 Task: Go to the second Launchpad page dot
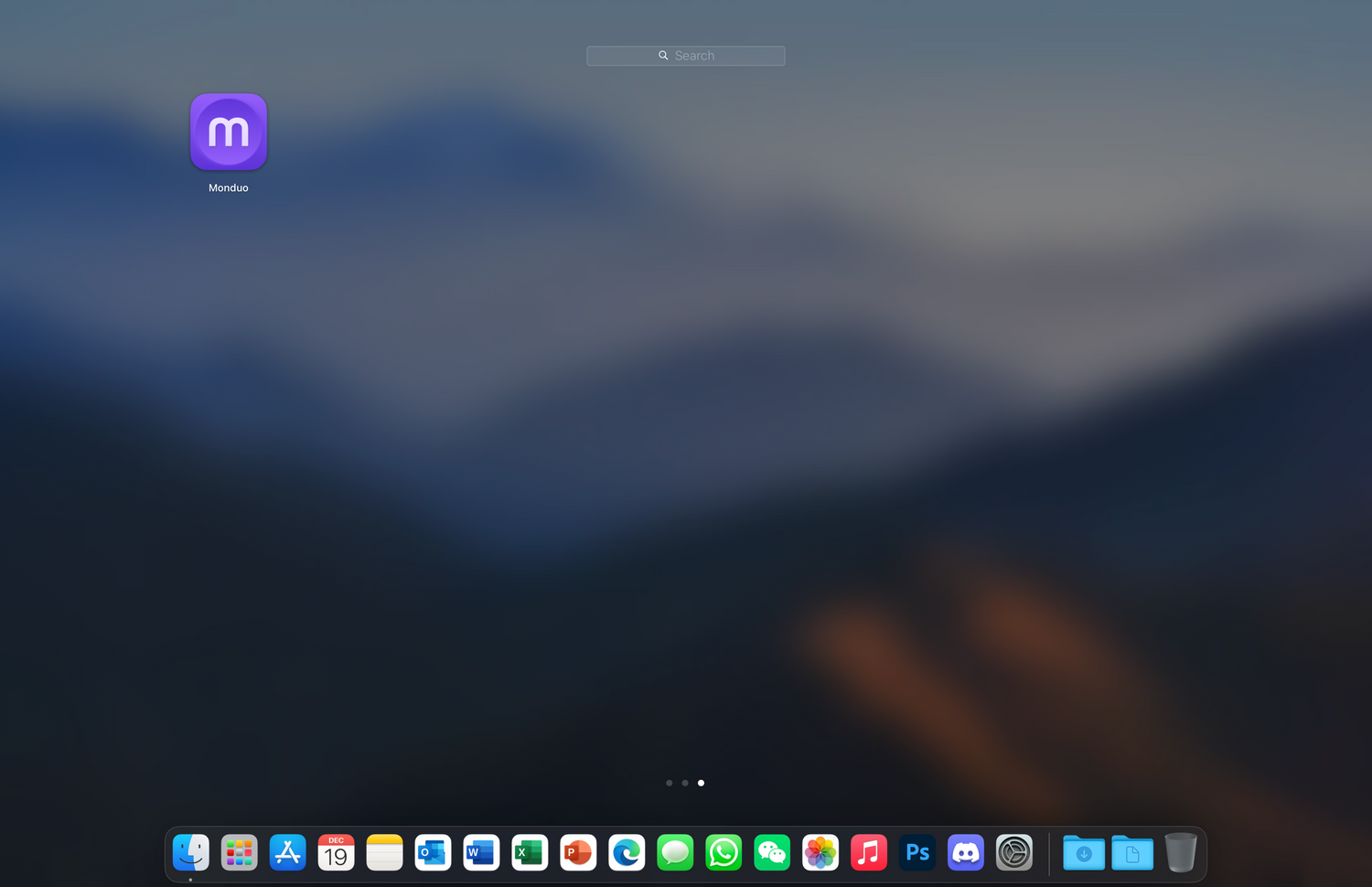tap(685, 783)
